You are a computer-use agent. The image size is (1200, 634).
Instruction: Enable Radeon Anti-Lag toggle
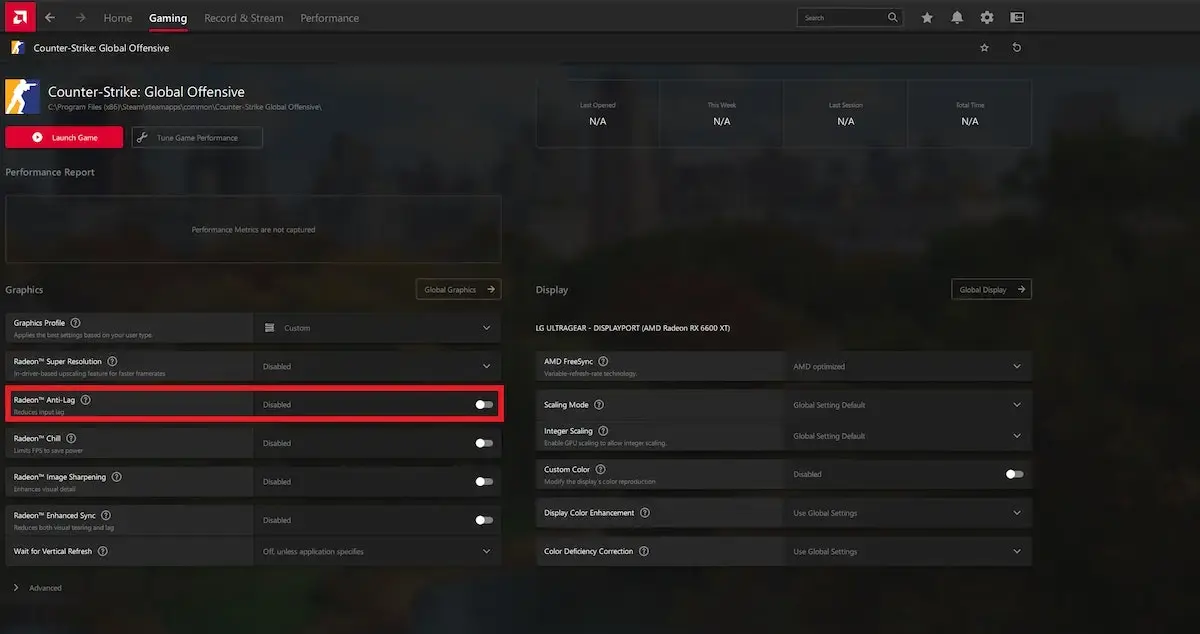(x=484, y=404)
